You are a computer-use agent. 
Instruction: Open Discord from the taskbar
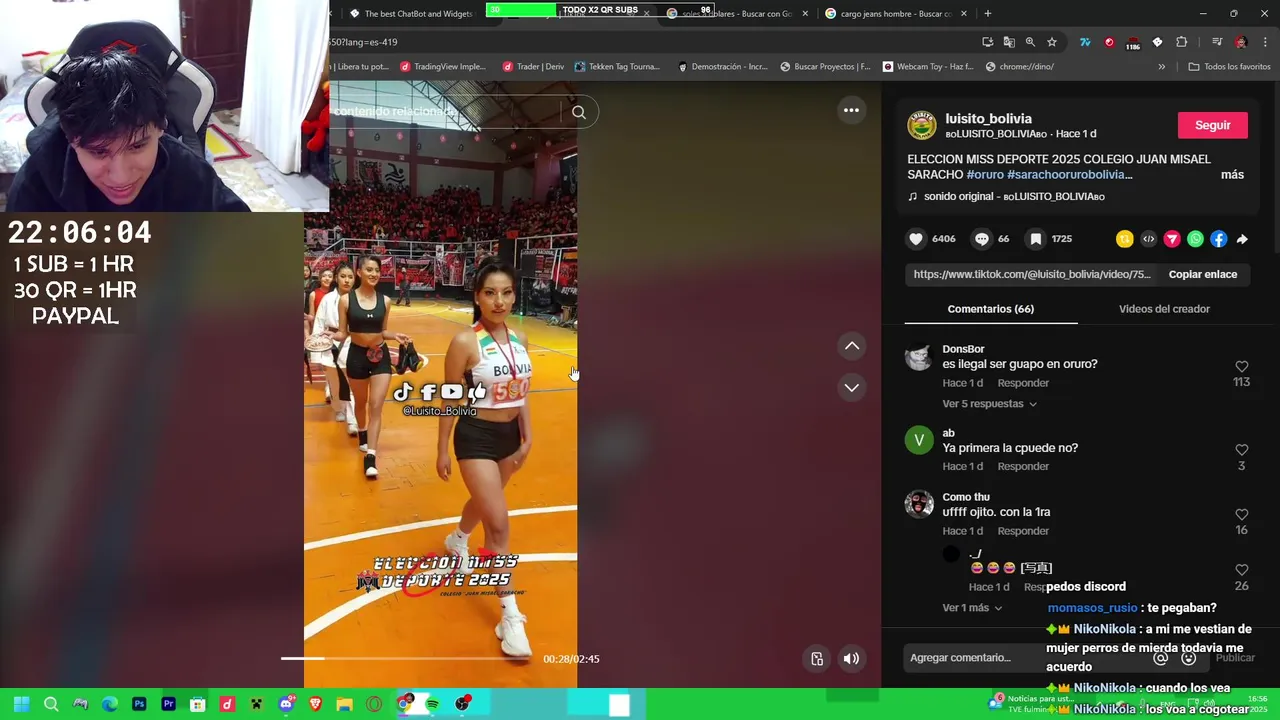pos(286,704)
